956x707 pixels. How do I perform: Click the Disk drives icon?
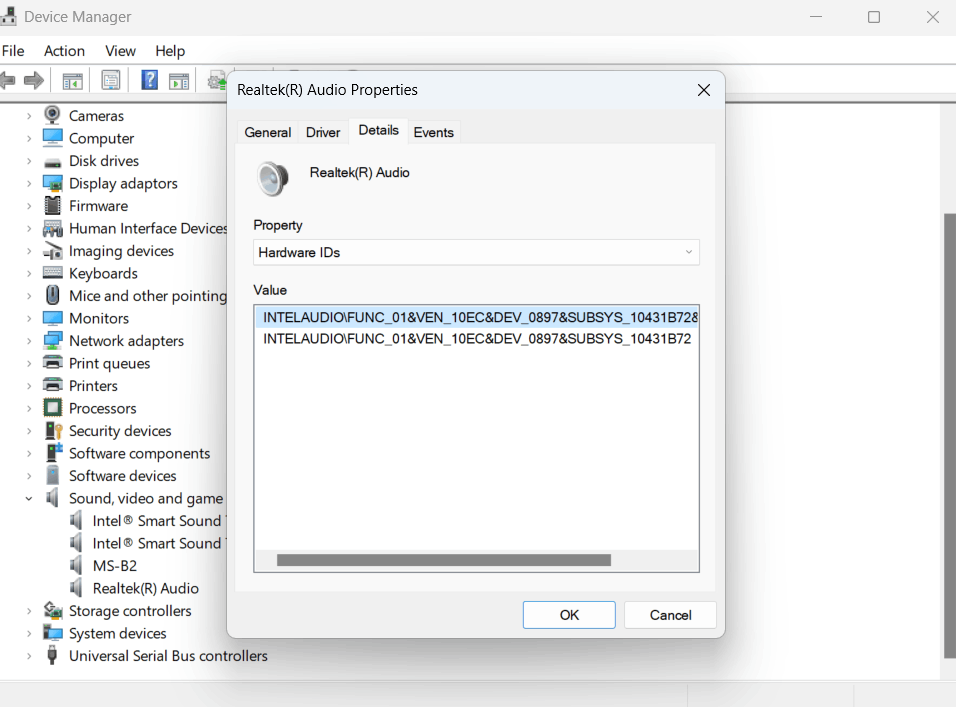click(x=52, y=163)
